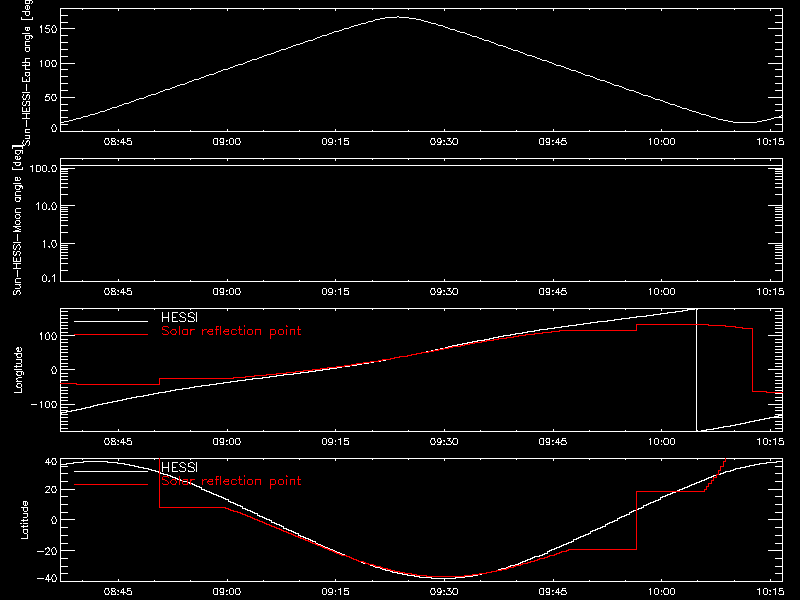Tap the 10:15 label under Latitude plot
800x600 pixels.
(x=770, y=592)
